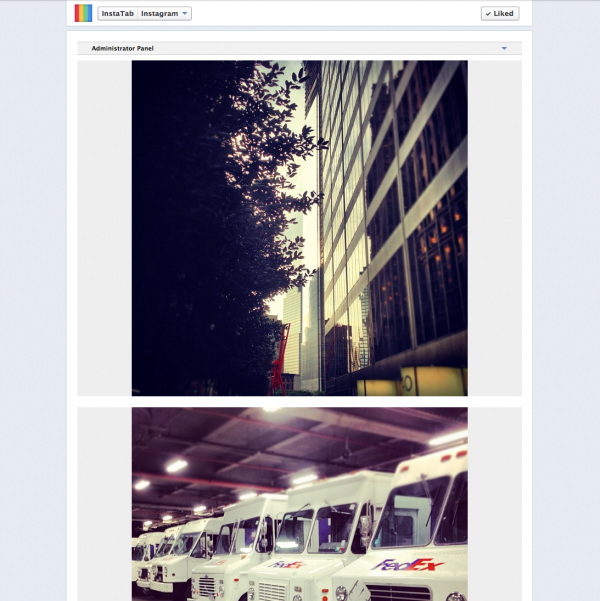The width and height of the screenshot is (600, 601).
Task: Click the InstaTab button
Action: 117,13
